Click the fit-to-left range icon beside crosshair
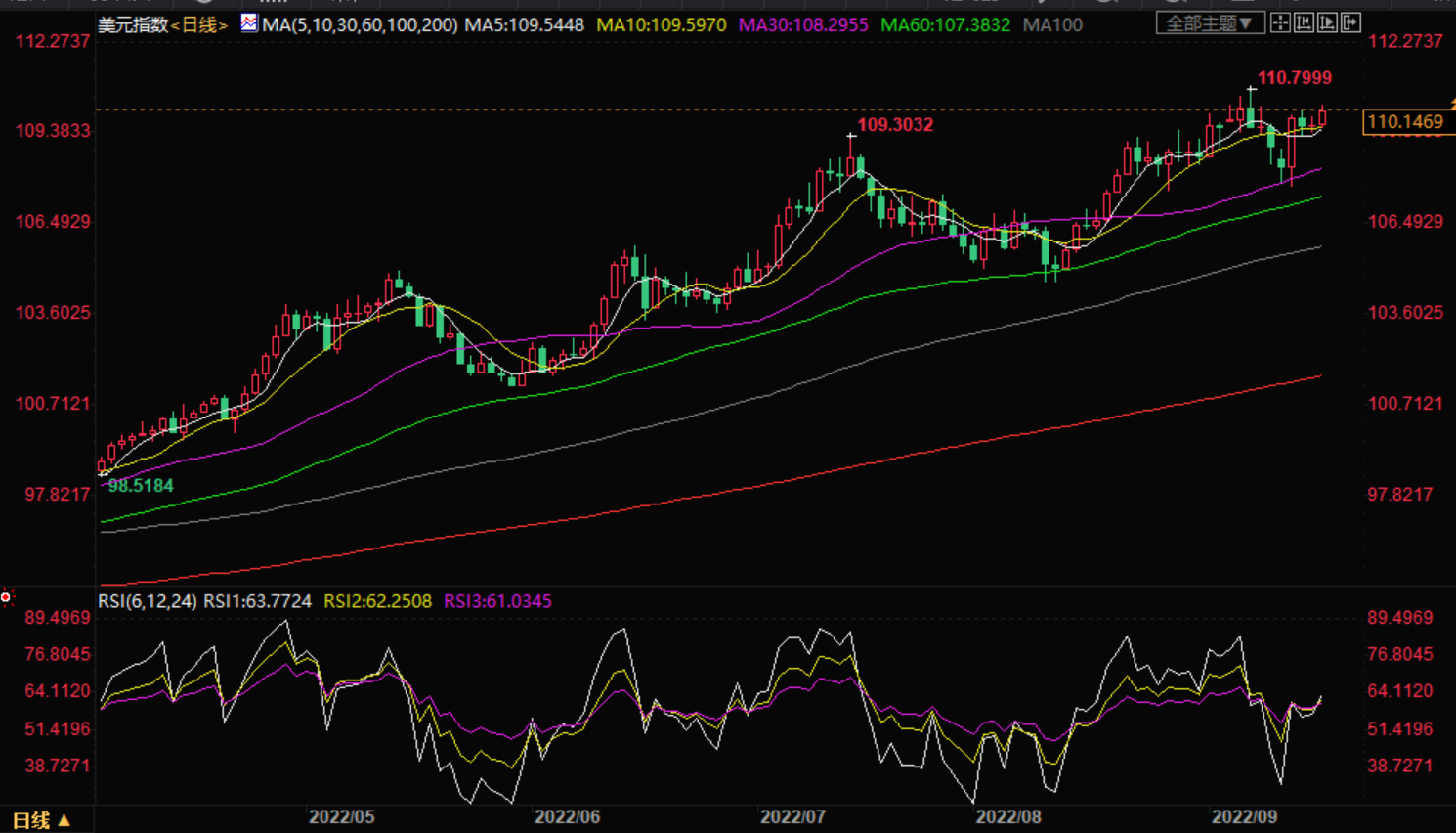 point(1304,22)
